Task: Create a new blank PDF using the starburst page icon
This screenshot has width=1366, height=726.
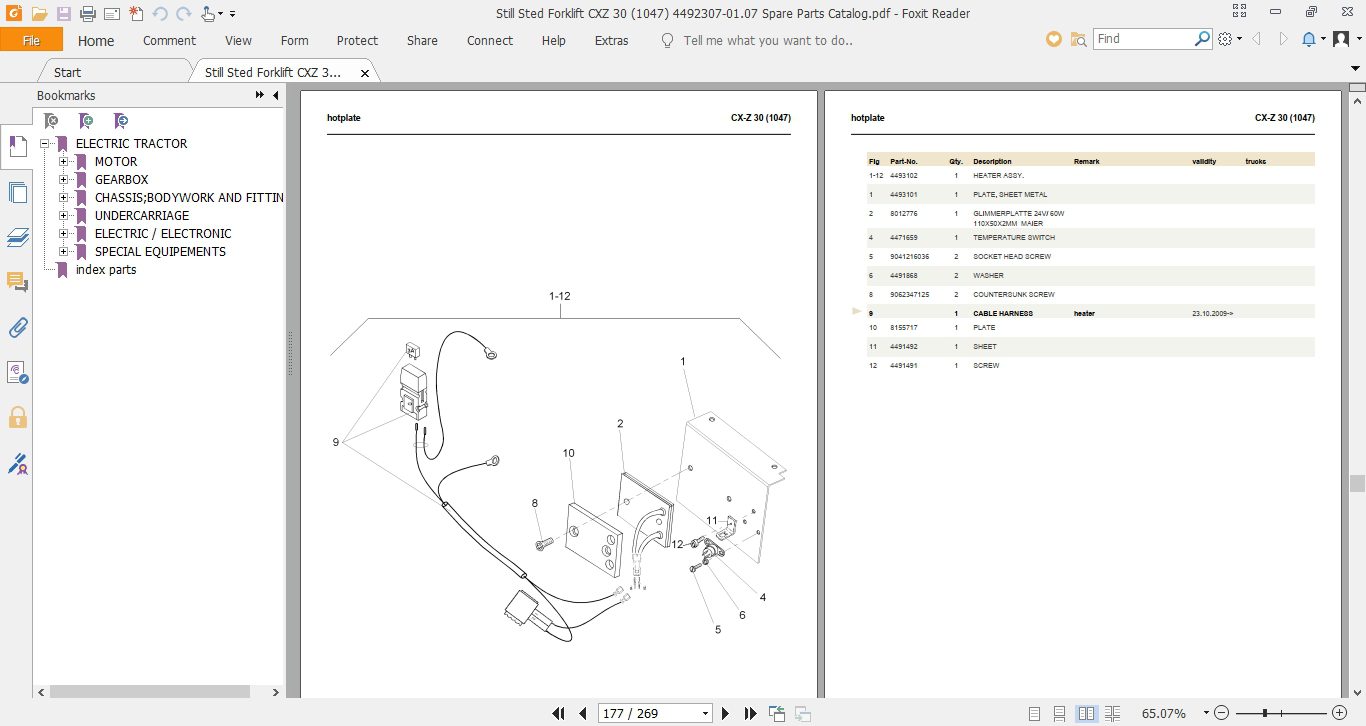Action: 136,14
